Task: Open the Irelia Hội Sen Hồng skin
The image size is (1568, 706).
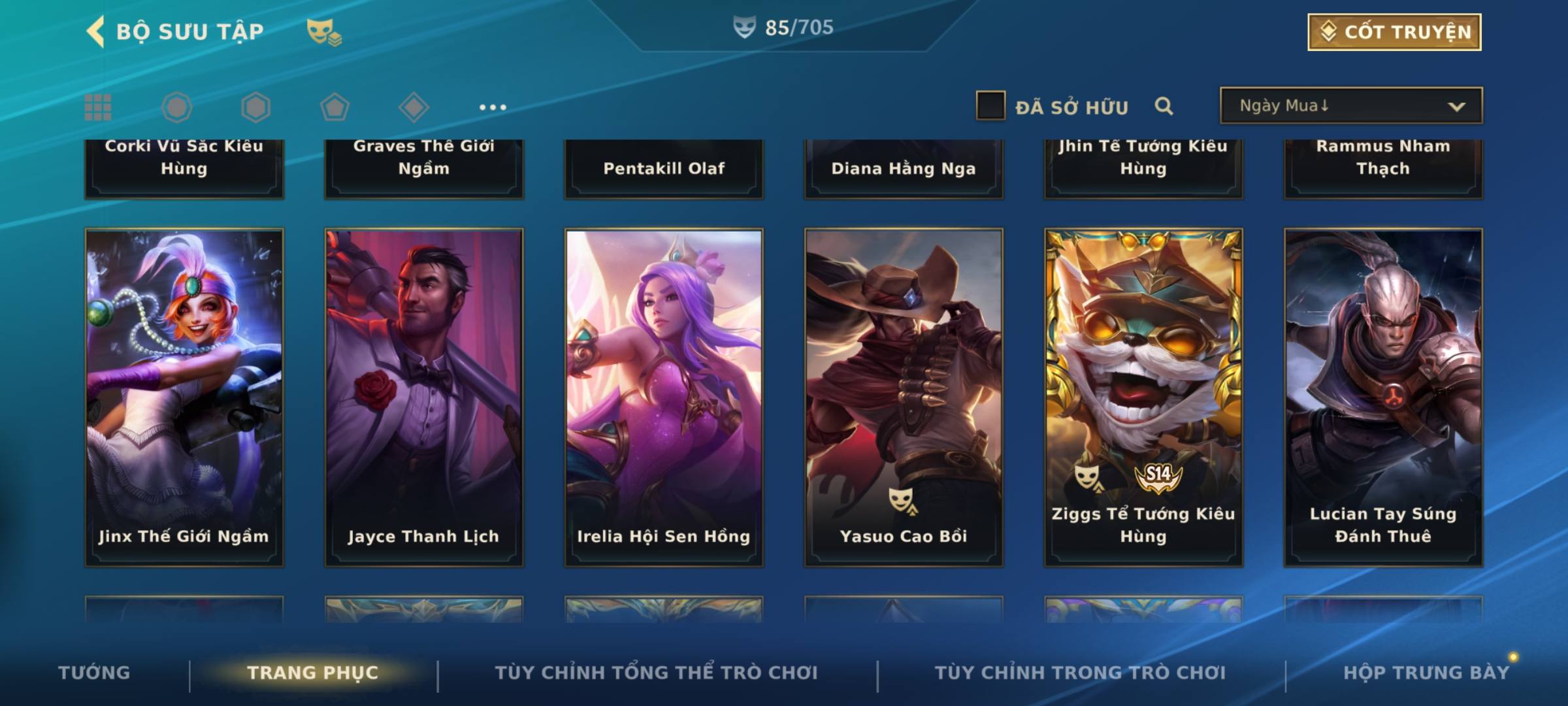Action: pyautogui.click(x=664, y=397)
